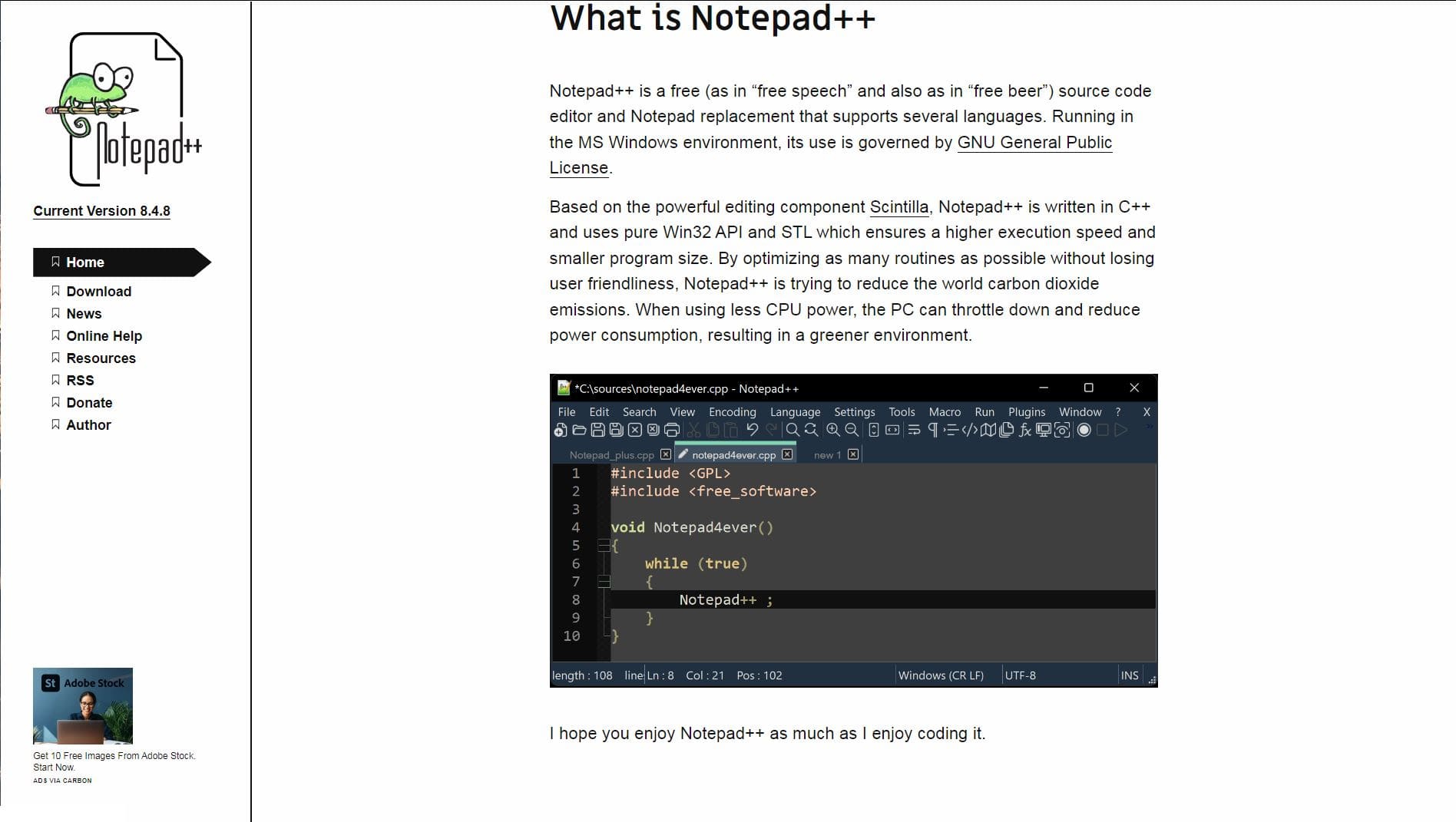Image resolution: width=1456 pixels, height=822 pixels.
Task: Click the Save floppy-disk icon in Notepad++ toolbar
Action: coord(597,430)
